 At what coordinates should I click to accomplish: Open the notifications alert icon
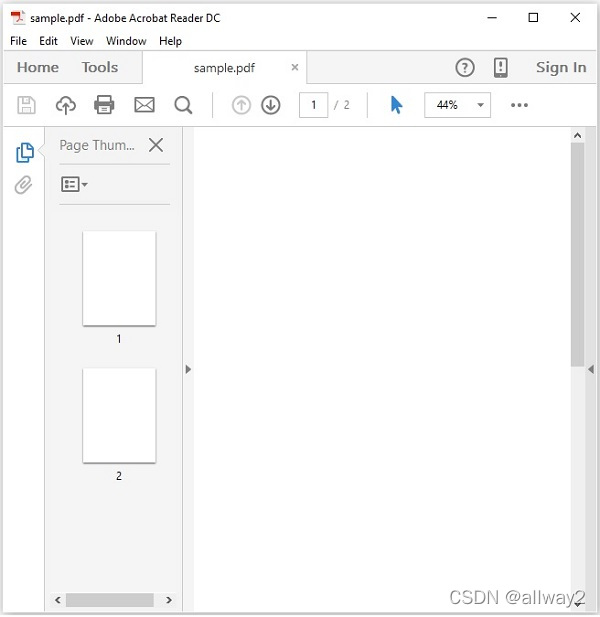point(500,68)
